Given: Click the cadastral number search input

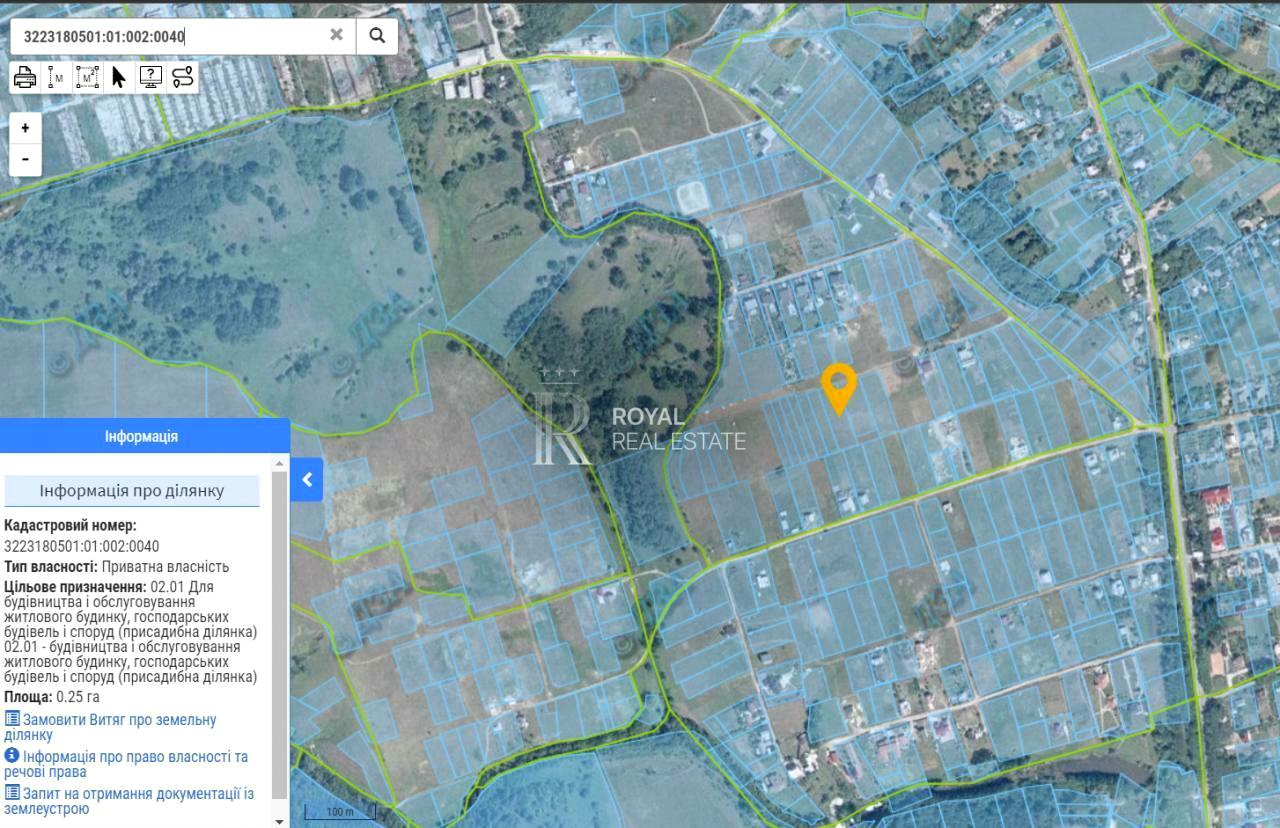Looking at the screenshot, I should (x=170, y=36).
